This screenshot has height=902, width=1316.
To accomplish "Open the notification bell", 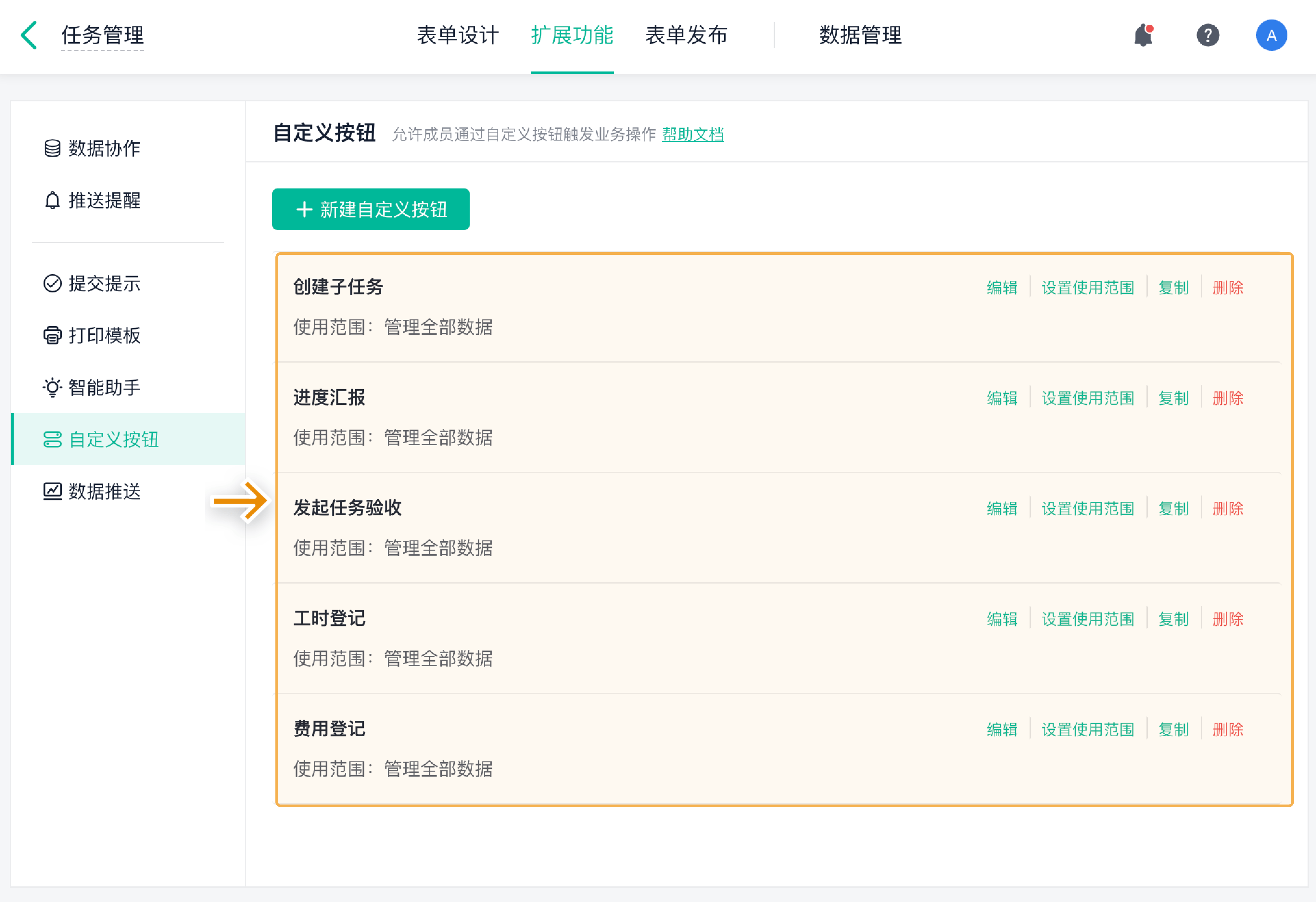I will (1143, 35).
